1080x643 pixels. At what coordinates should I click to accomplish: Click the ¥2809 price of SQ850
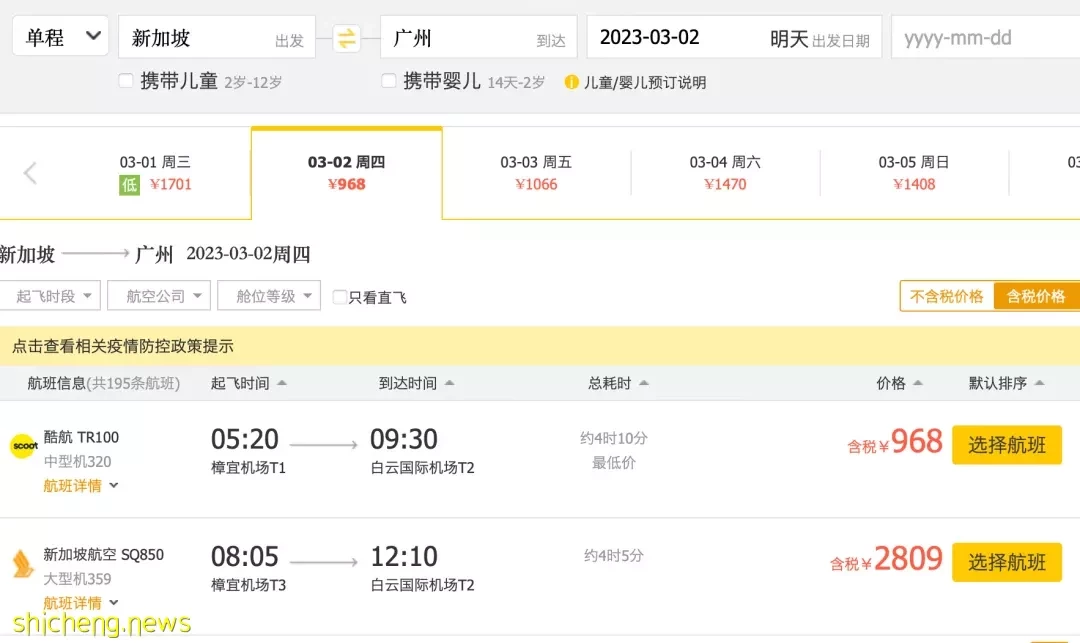pyautogui.click(x=886, y=559)
